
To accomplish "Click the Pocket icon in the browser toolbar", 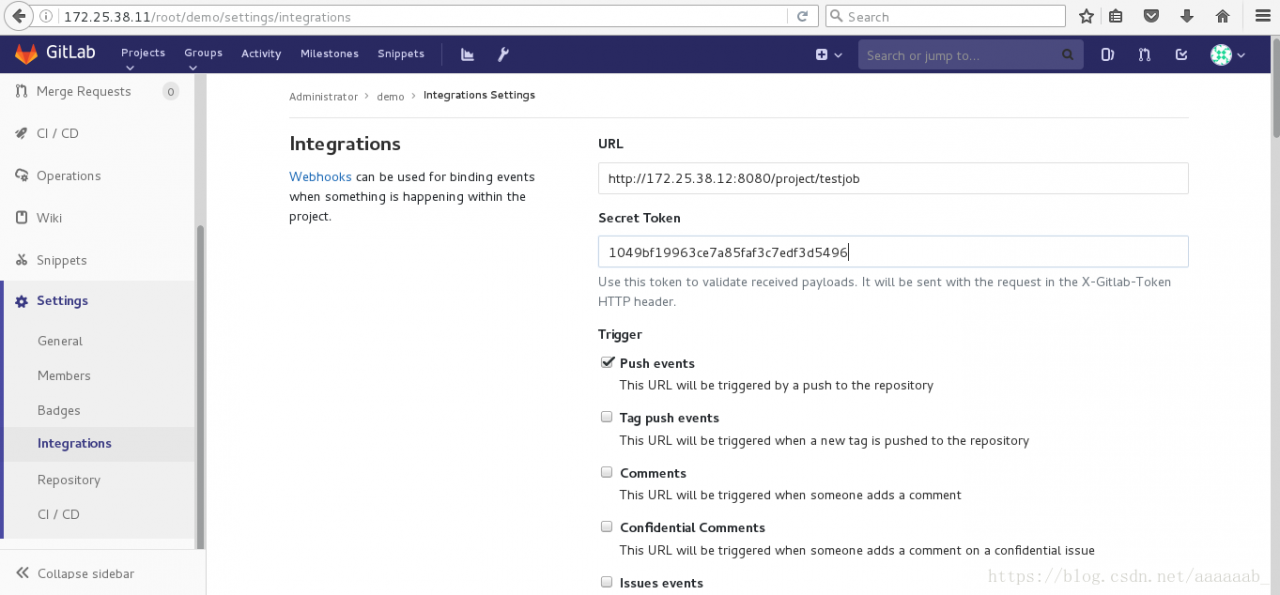I will [x=1151, y=16].
